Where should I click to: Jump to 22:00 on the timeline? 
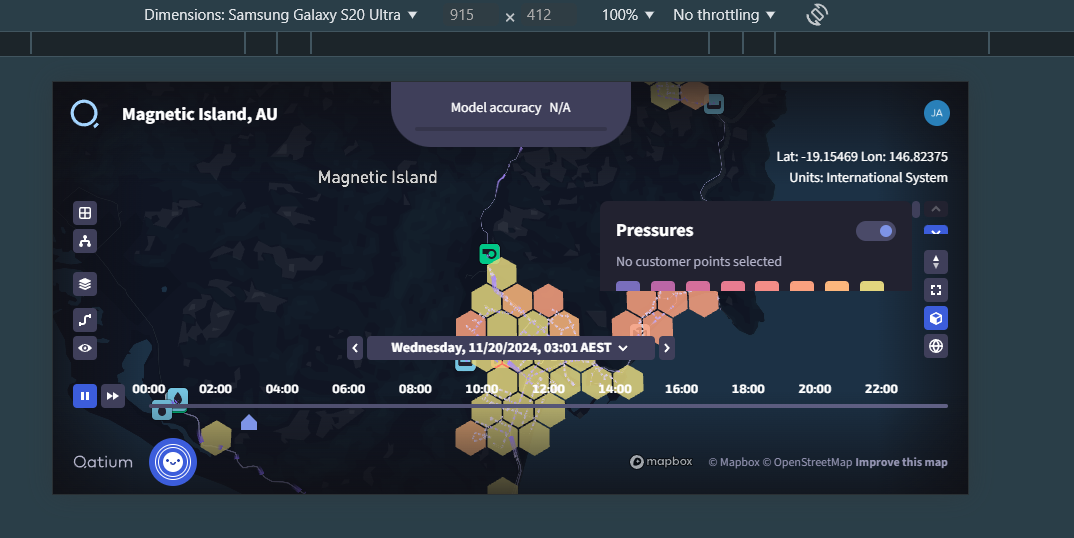[881, 389]
